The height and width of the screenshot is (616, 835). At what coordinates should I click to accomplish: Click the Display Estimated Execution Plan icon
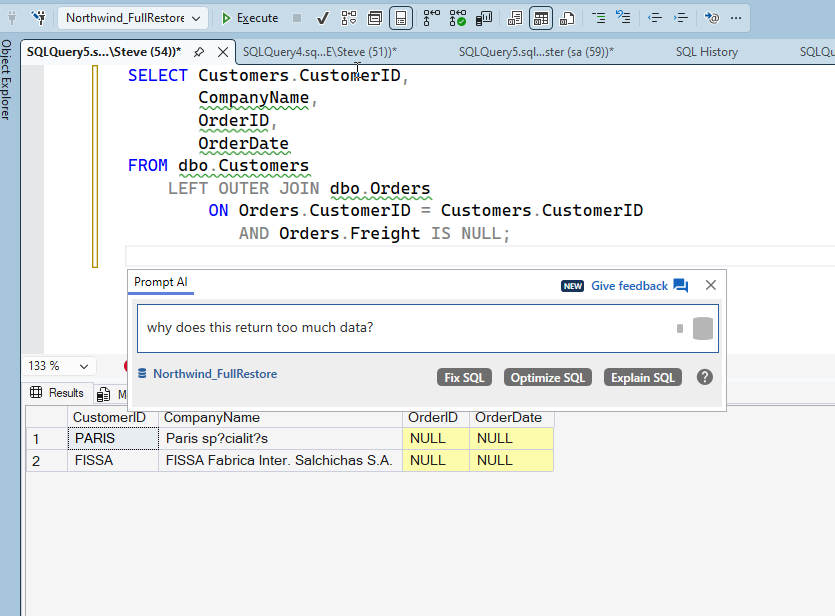pyautogui.click(x=349, y=18)
